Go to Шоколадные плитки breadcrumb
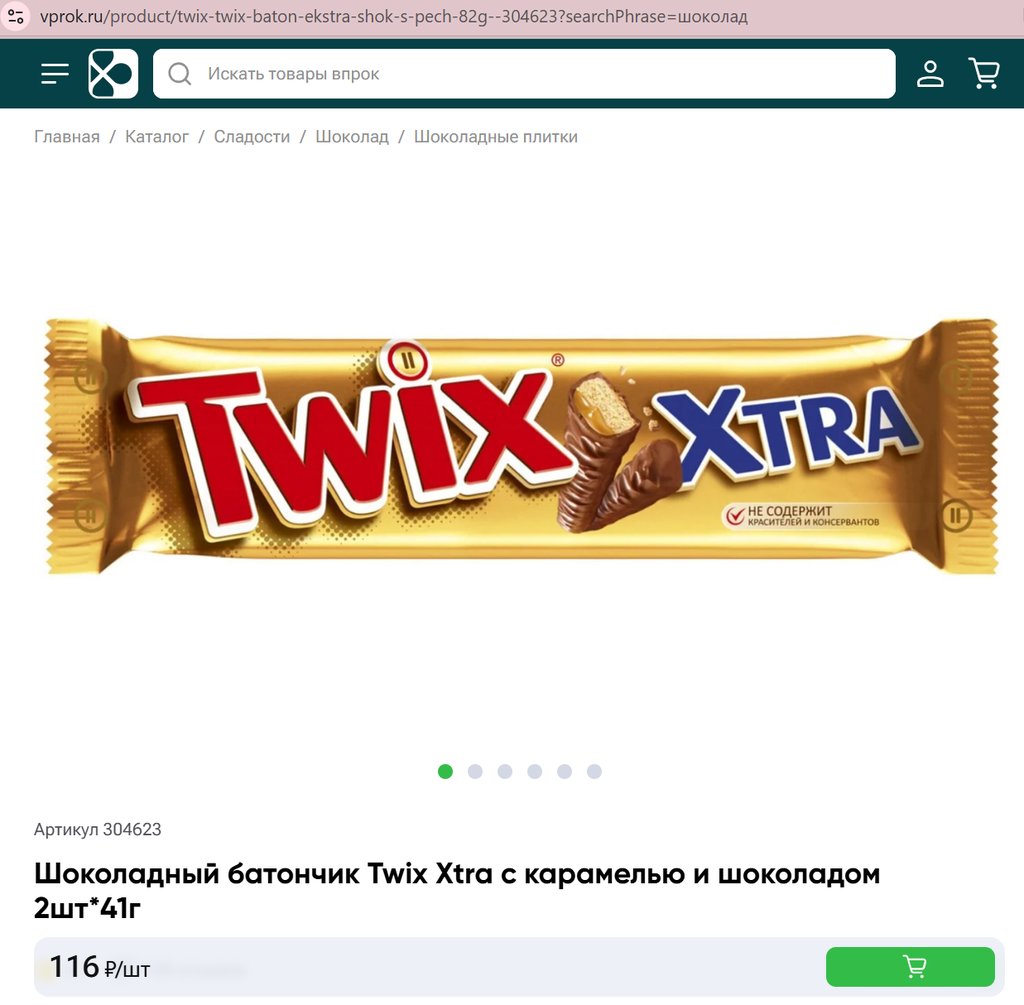The width and height of the screenshot is (1024, 1005). 496,136
